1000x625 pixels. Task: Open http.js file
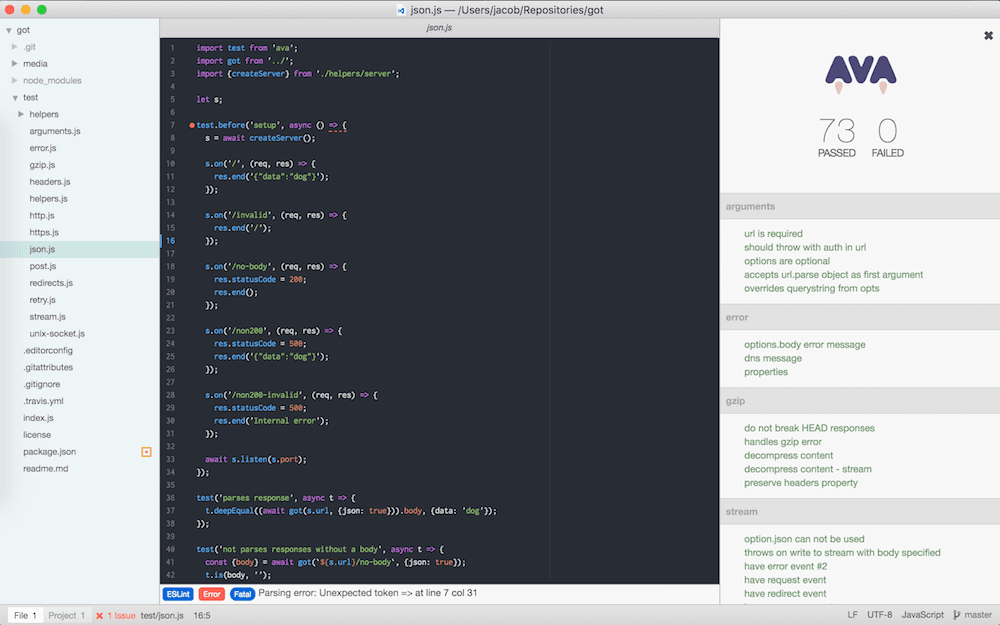(x=42, y=216)
